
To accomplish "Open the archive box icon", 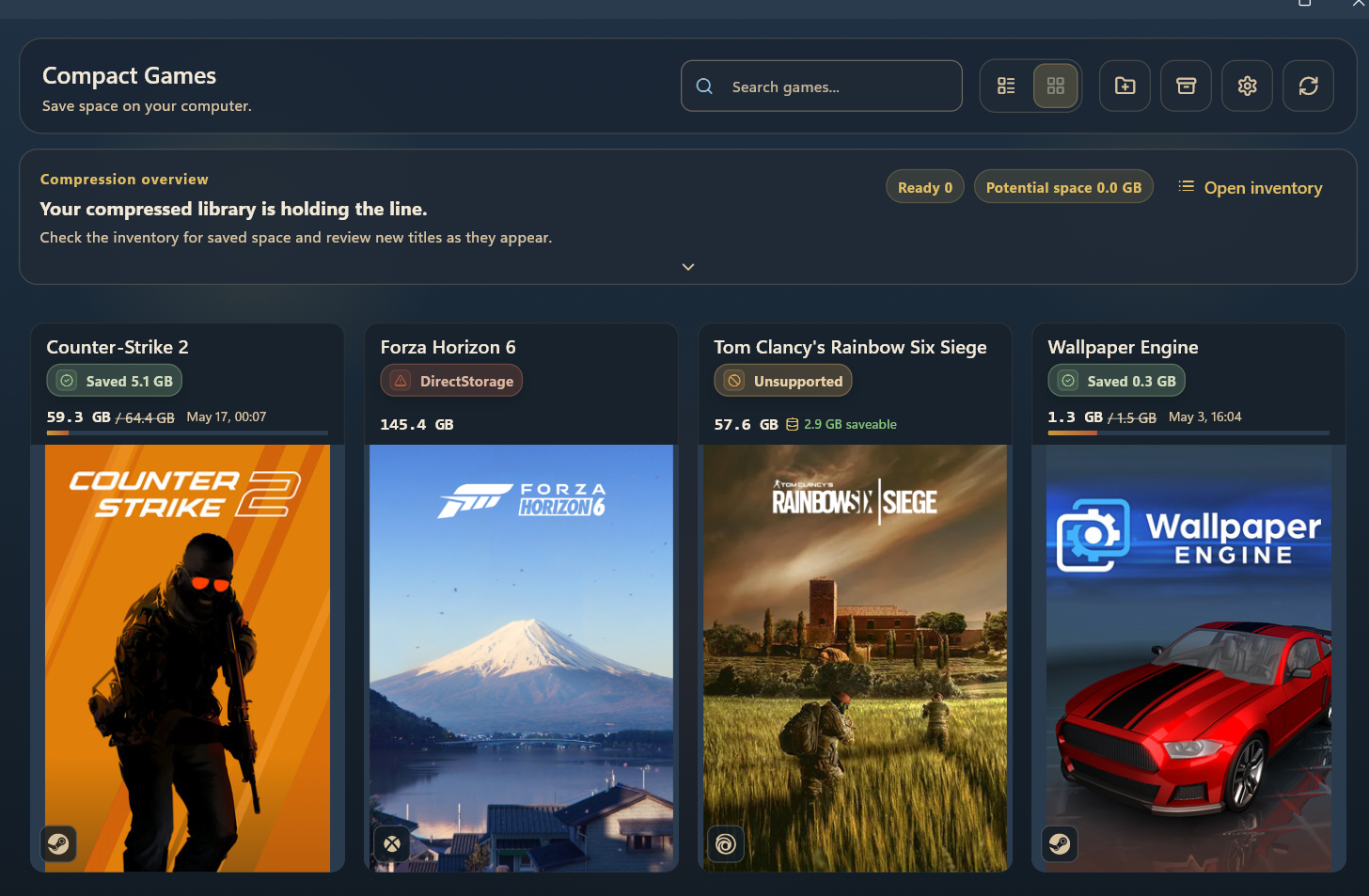I will (x=1187, y=86).
